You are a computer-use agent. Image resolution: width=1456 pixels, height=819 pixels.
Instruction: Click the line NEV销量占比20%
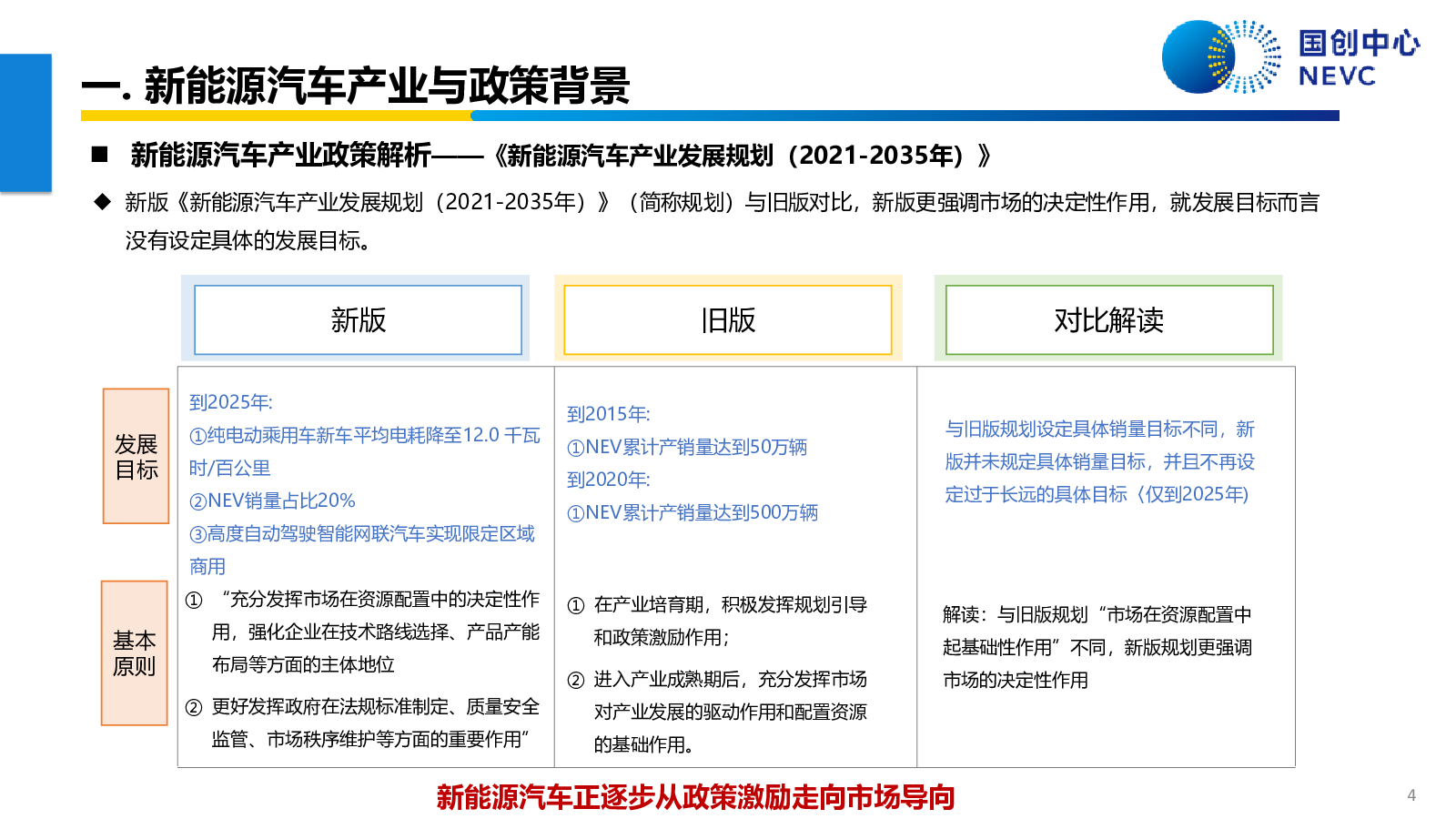(x=272, y=500)
